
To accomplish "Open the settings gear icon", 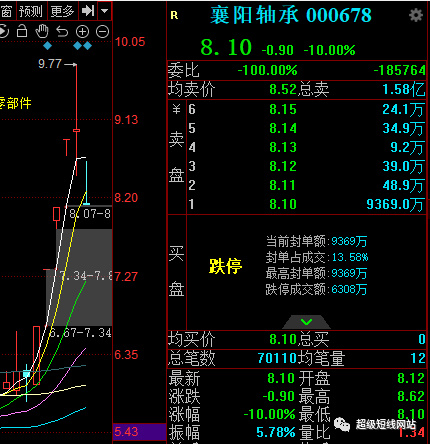I will click(x=416, y=15).
